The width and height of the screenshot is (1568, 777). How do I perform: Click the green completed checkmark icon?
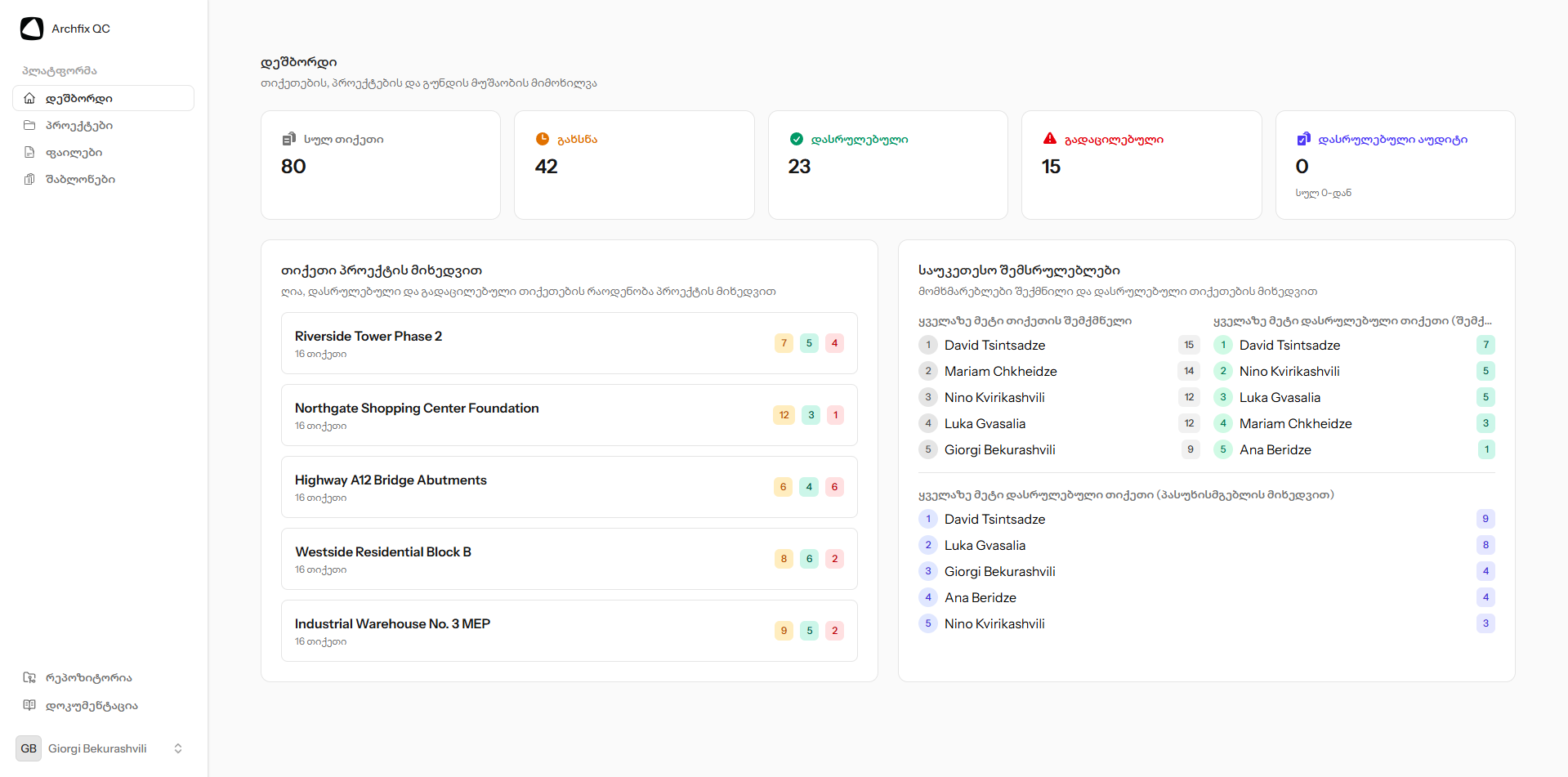coord(797,139)
